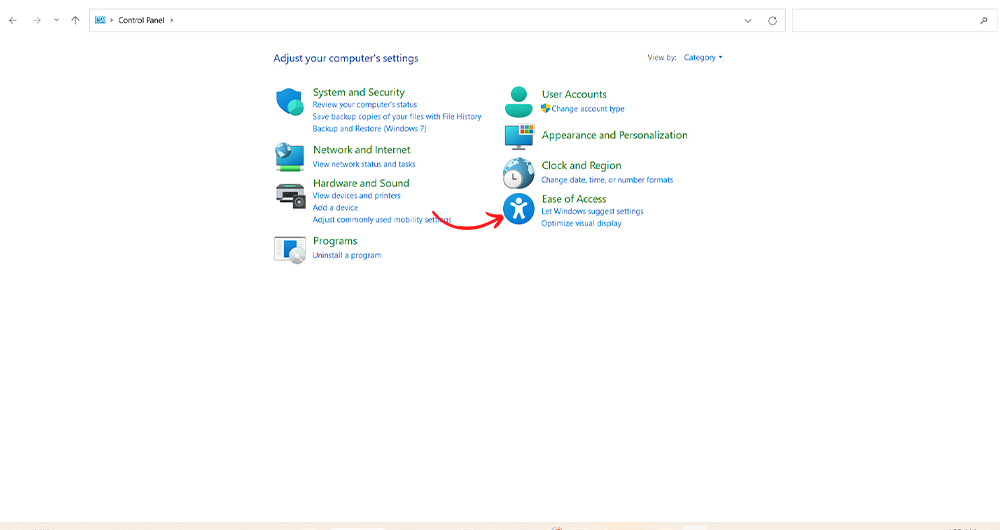Open the User Accounts category

pyautogui.click(x=574, y=94)
